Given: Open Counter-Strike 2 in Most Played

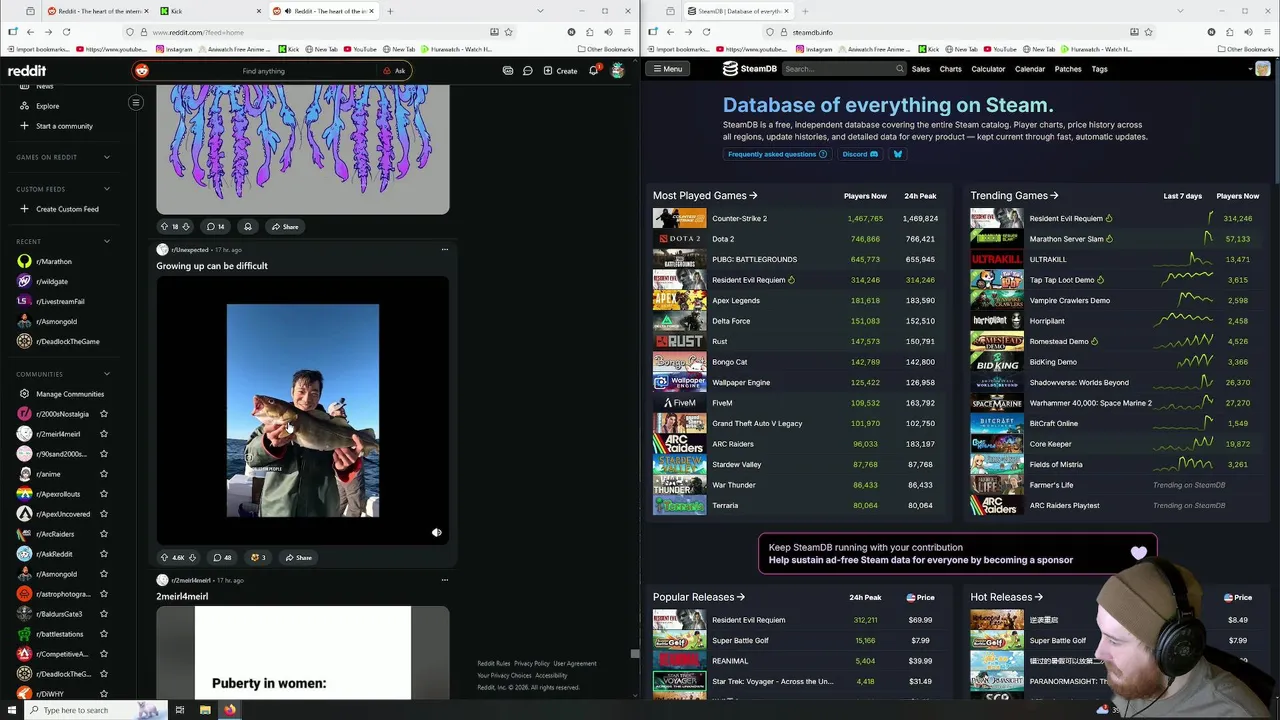Looking at the screenshot, I should click(x=739, y=218).
